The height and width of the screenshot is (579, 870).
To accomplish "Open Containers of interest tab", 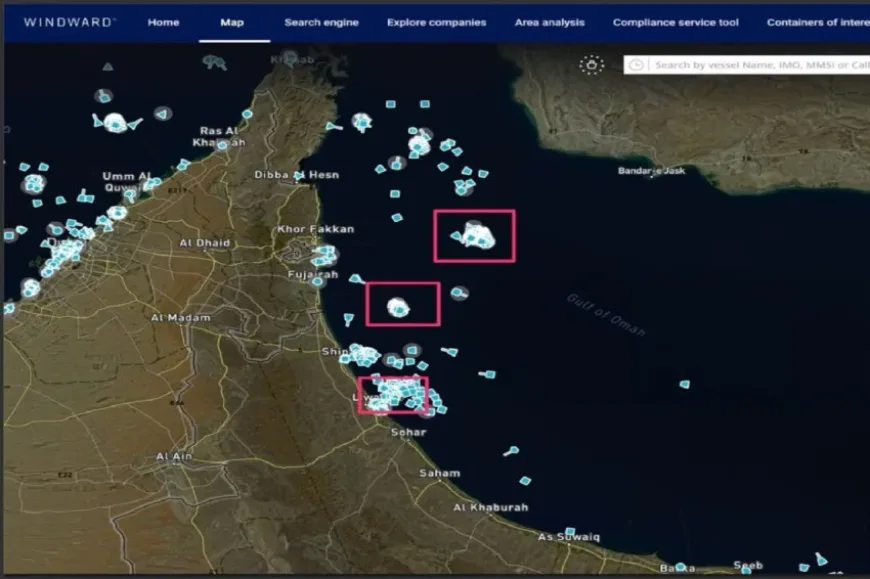I will 816,22.
